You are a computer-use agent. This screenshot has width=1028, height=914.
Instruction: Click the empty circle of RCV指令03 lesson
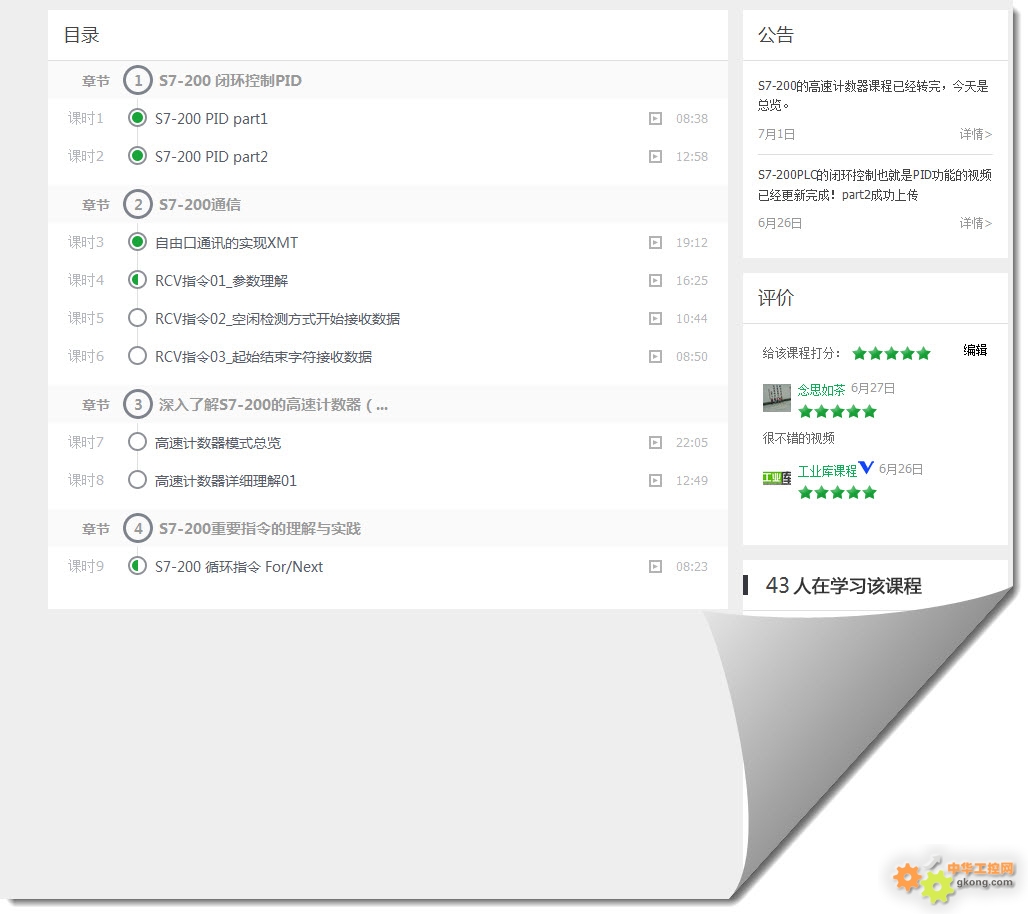click(137, 356)
